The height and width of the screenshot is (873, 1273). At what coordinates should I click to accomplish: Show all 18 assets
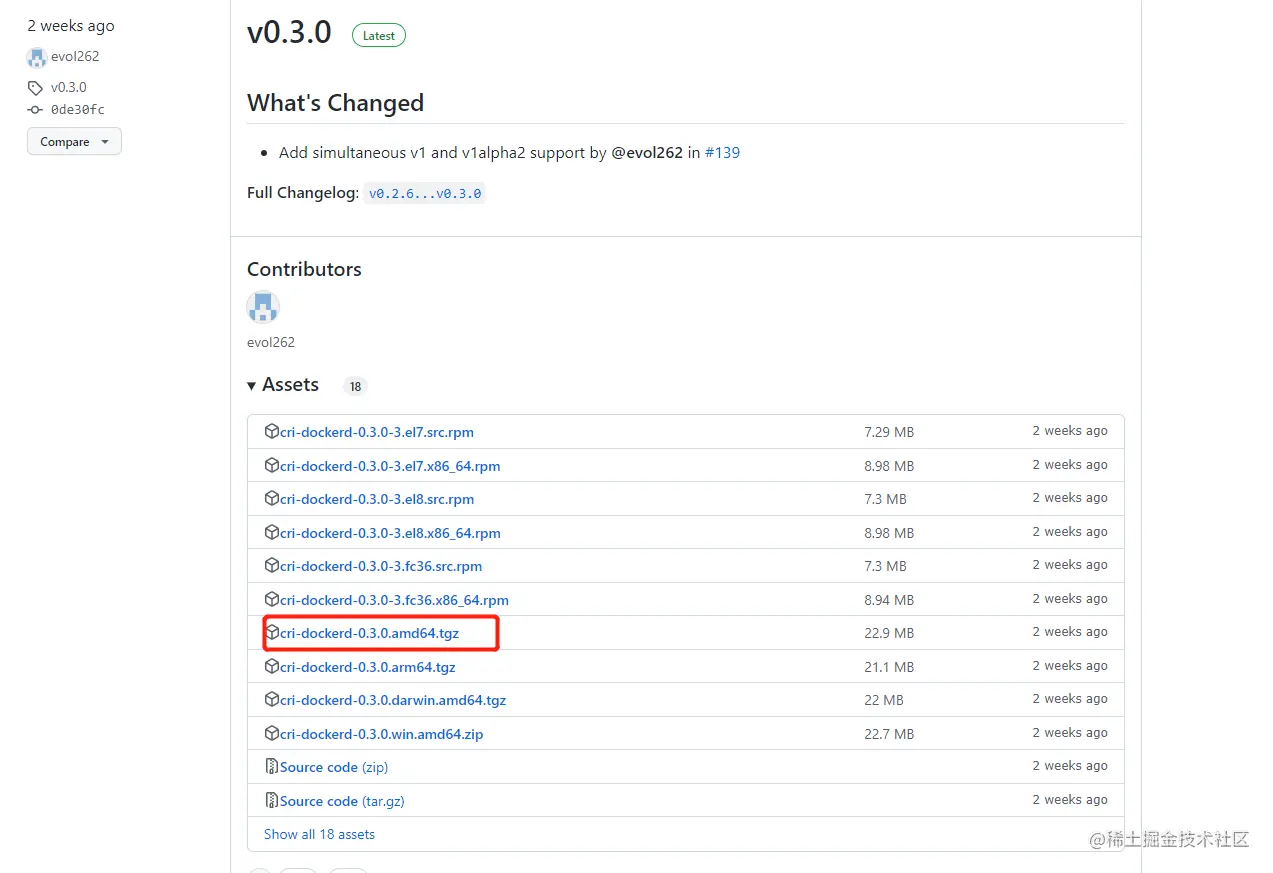click(x=319, y=834)
